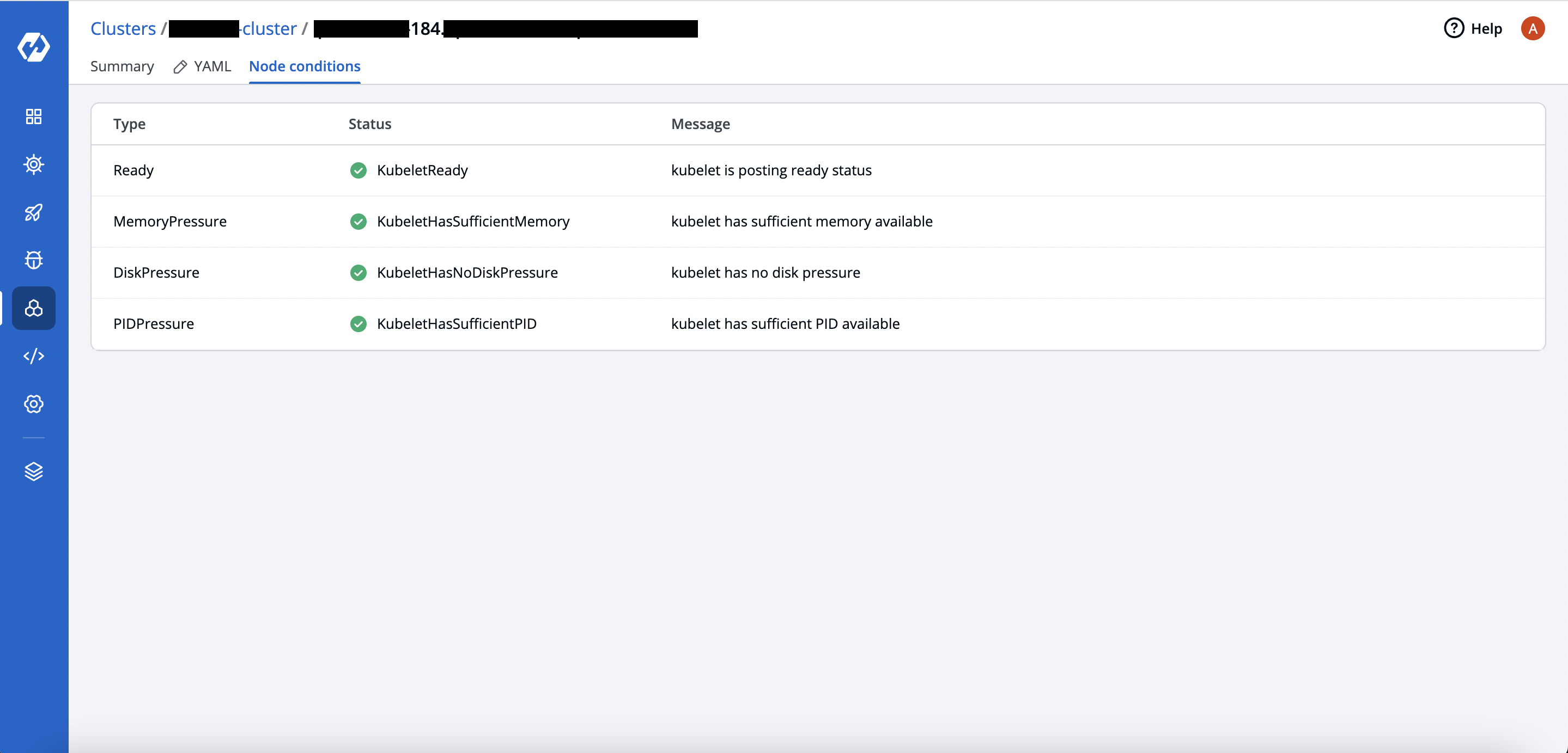Image resolution: width=1568 pixels, height=753 pixels.
Task: Go to Clusters breadcrumb link
Action: pyautogui.click(x=123, y=29)
